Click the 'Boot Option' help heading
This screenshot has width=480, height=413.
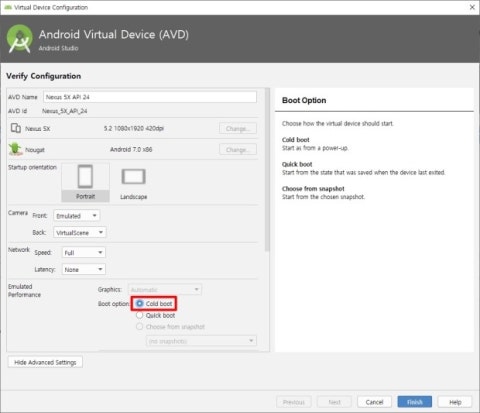click(x=304, y=100)
